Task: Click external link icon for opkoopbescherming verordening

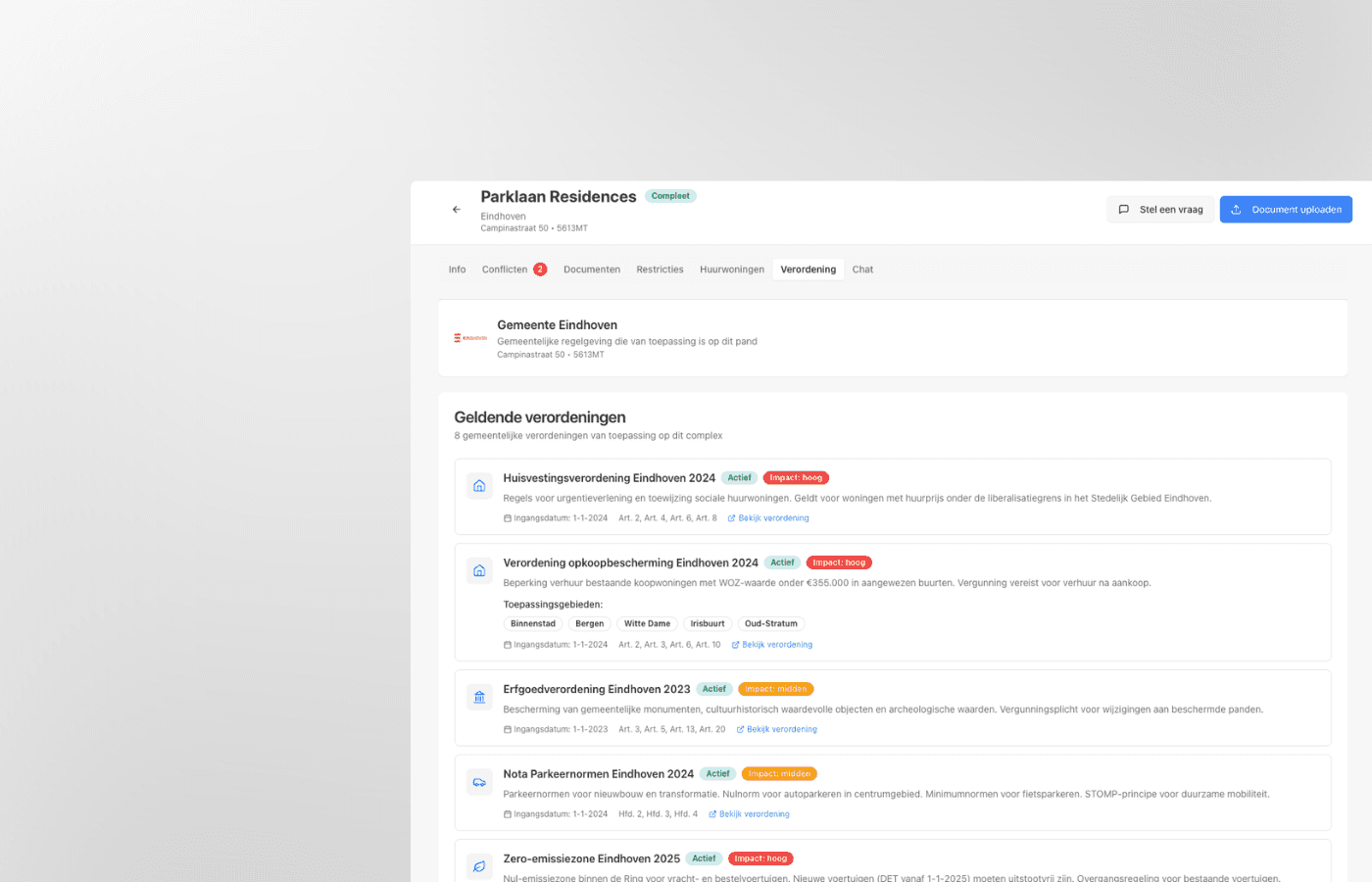Action: point(735,645)
